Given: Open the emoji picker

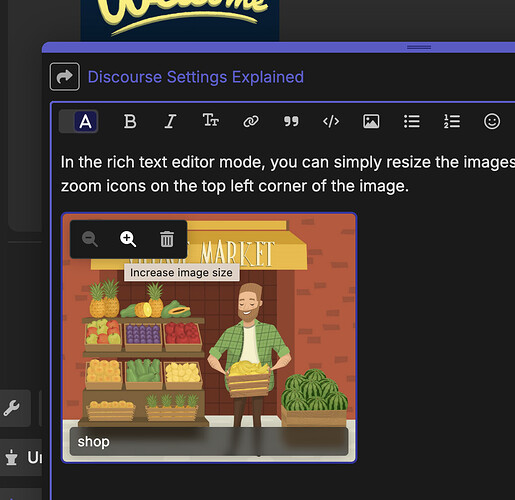Looking at the screenshot, I should pyautogui.click(x=492, y=121).
